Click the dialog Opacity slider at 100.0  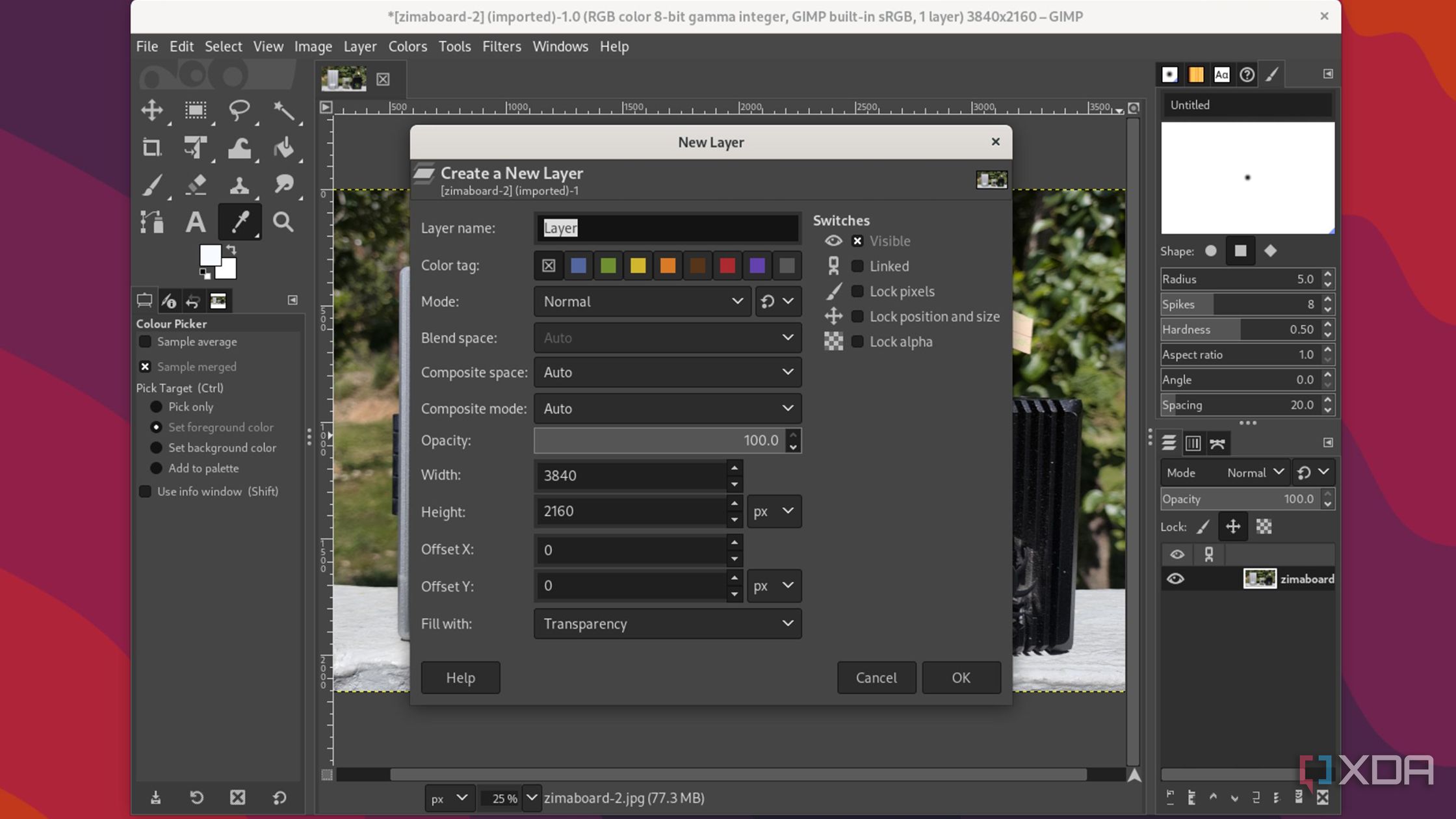(x=659, y=441)
